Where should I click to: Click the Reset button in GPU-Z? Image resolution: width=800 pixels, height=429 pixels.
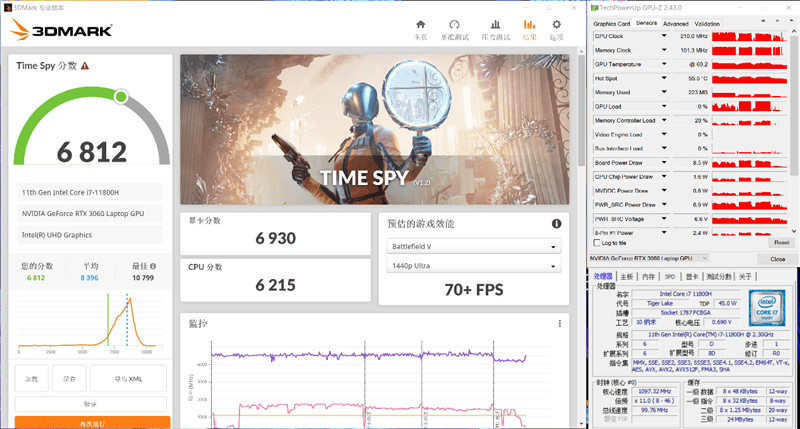pos(782,243)
